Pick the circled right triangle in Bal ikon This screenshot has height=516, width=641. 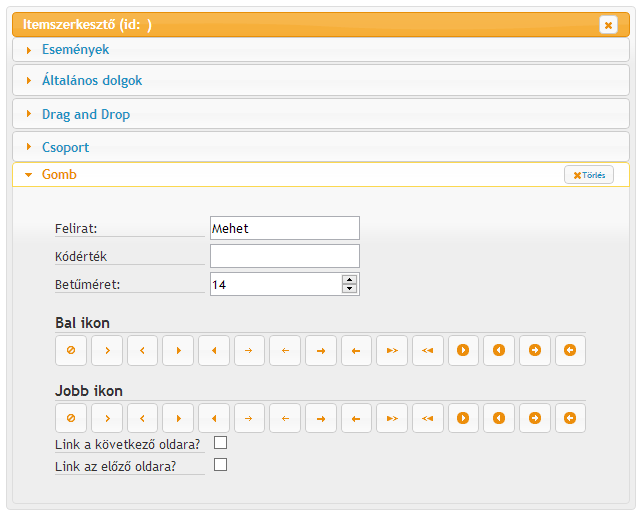(464, 350)
